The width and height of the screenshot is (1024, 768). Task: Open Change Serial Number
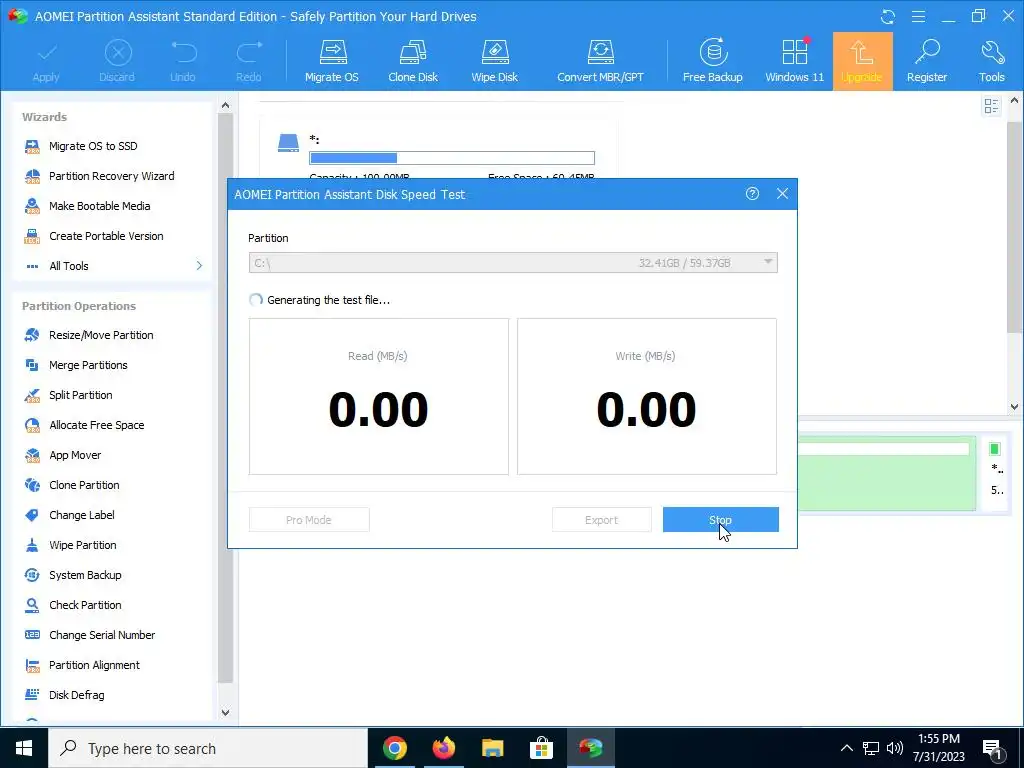[x=102, y=635]
